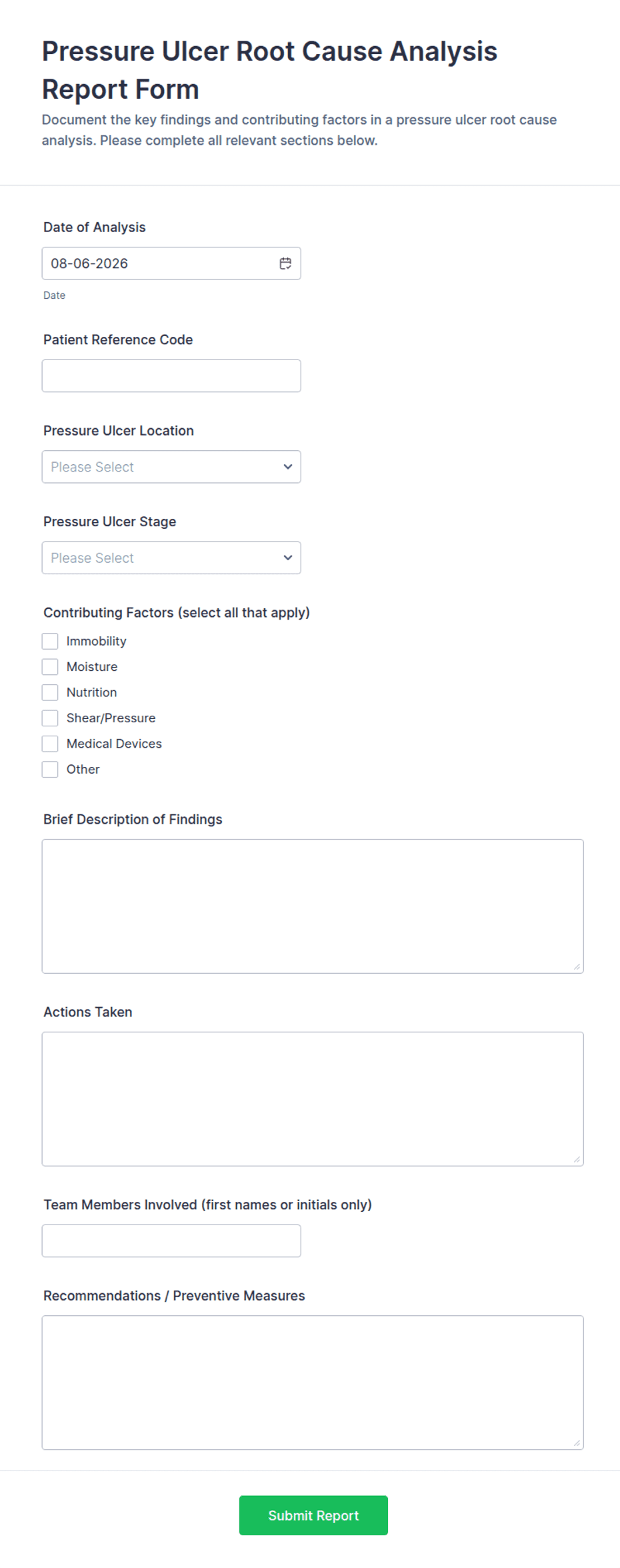Click into Brief Description of Findings box
This screenshot has width=620, height=1568.
(x=313, y=906)
